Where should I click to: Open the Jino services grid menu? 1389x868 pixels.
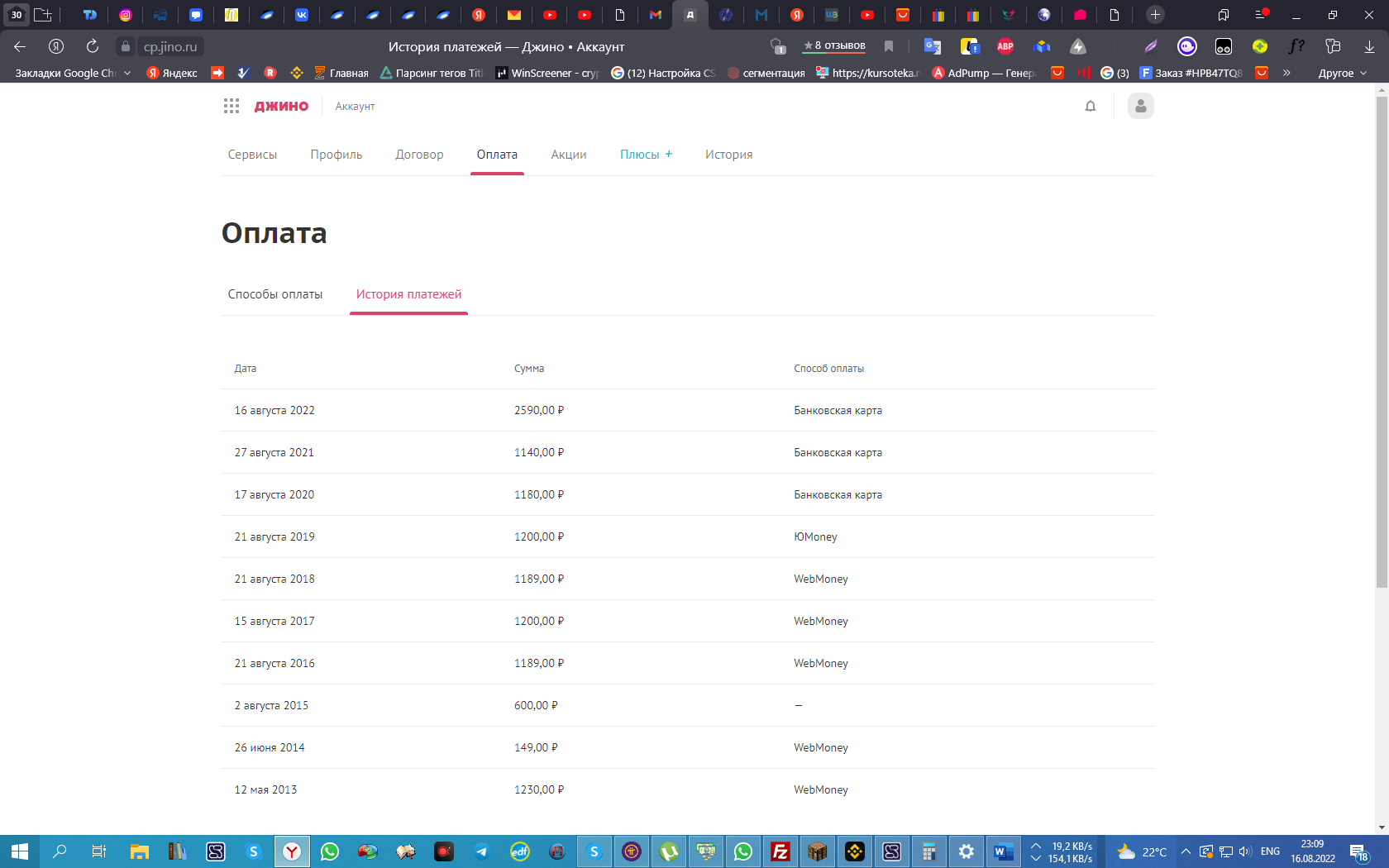(x=231, y=106)
